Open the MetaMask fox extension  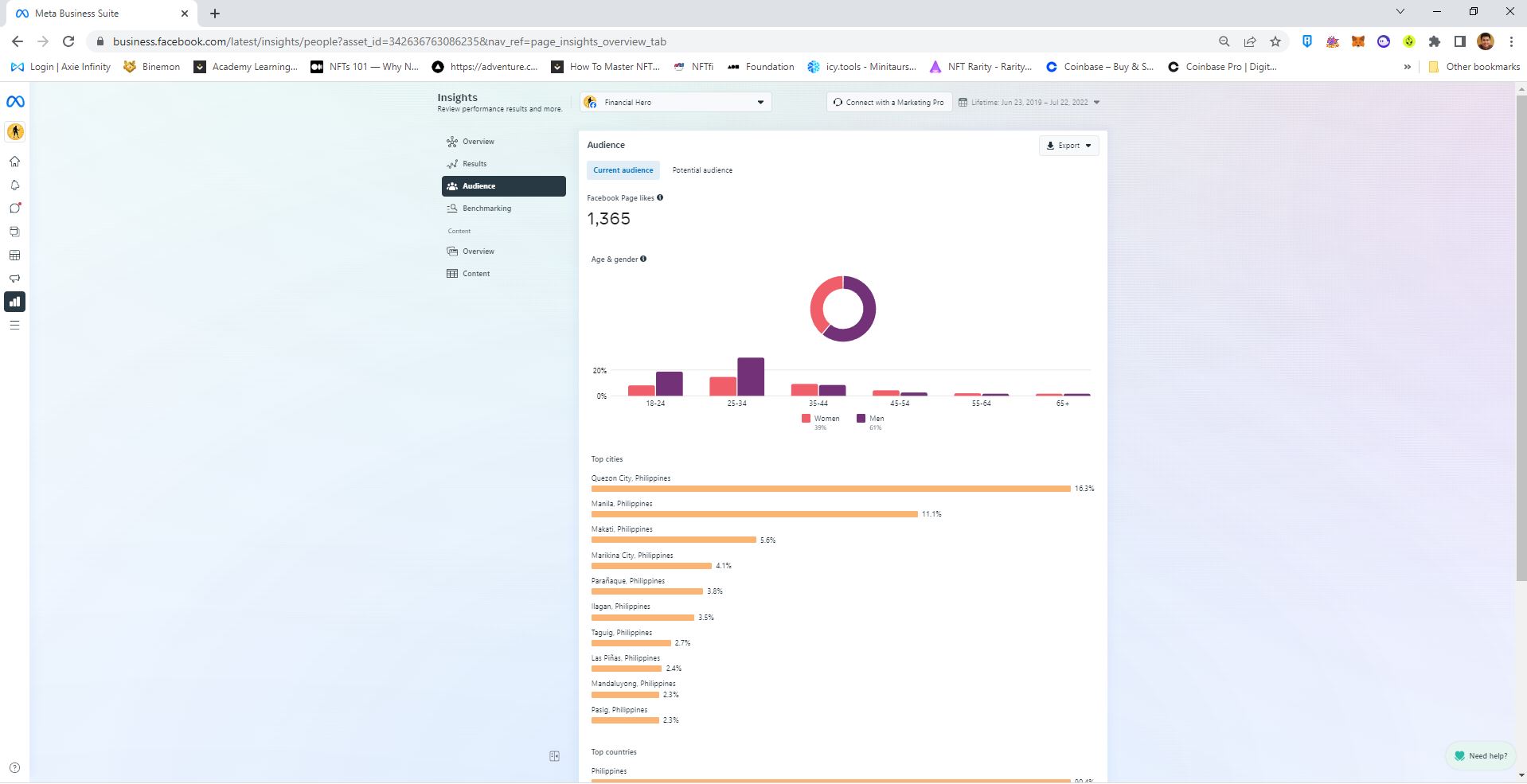(x=1358, y=41)
